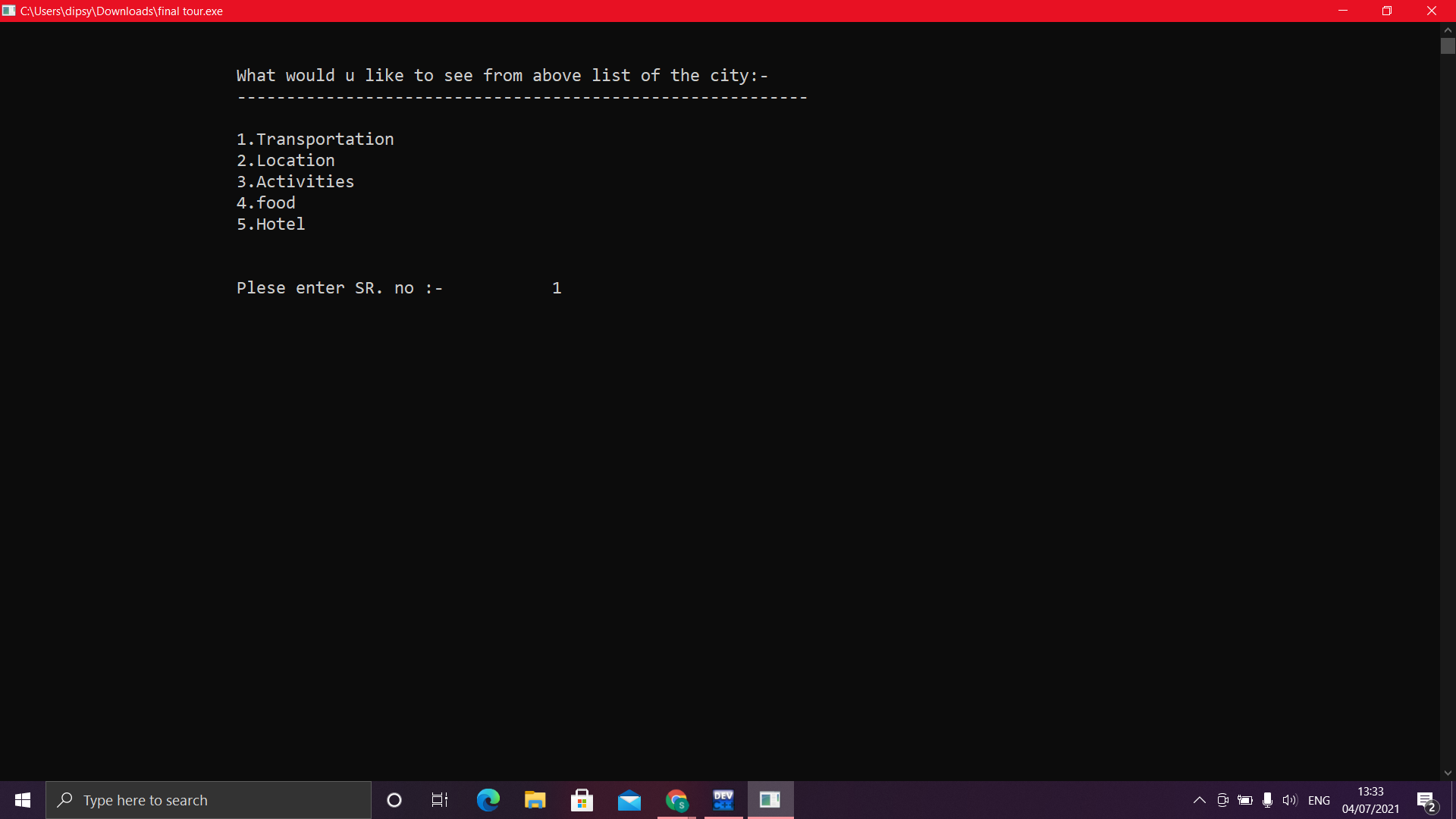Launch Microsoft Edge from the taskbar

point(488,800)
